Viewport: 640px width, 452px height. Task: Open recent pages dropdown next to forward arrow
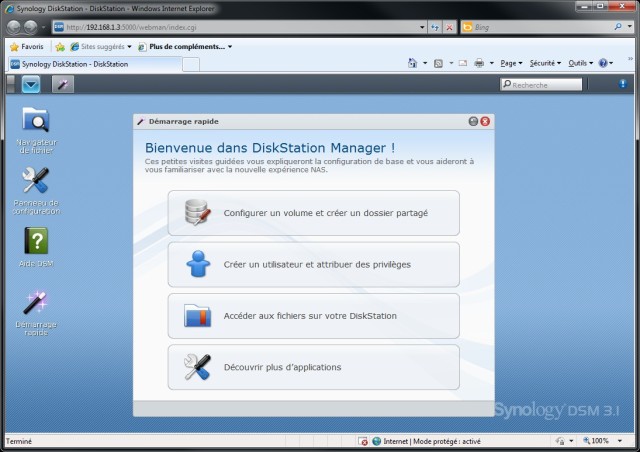point(43,27)
